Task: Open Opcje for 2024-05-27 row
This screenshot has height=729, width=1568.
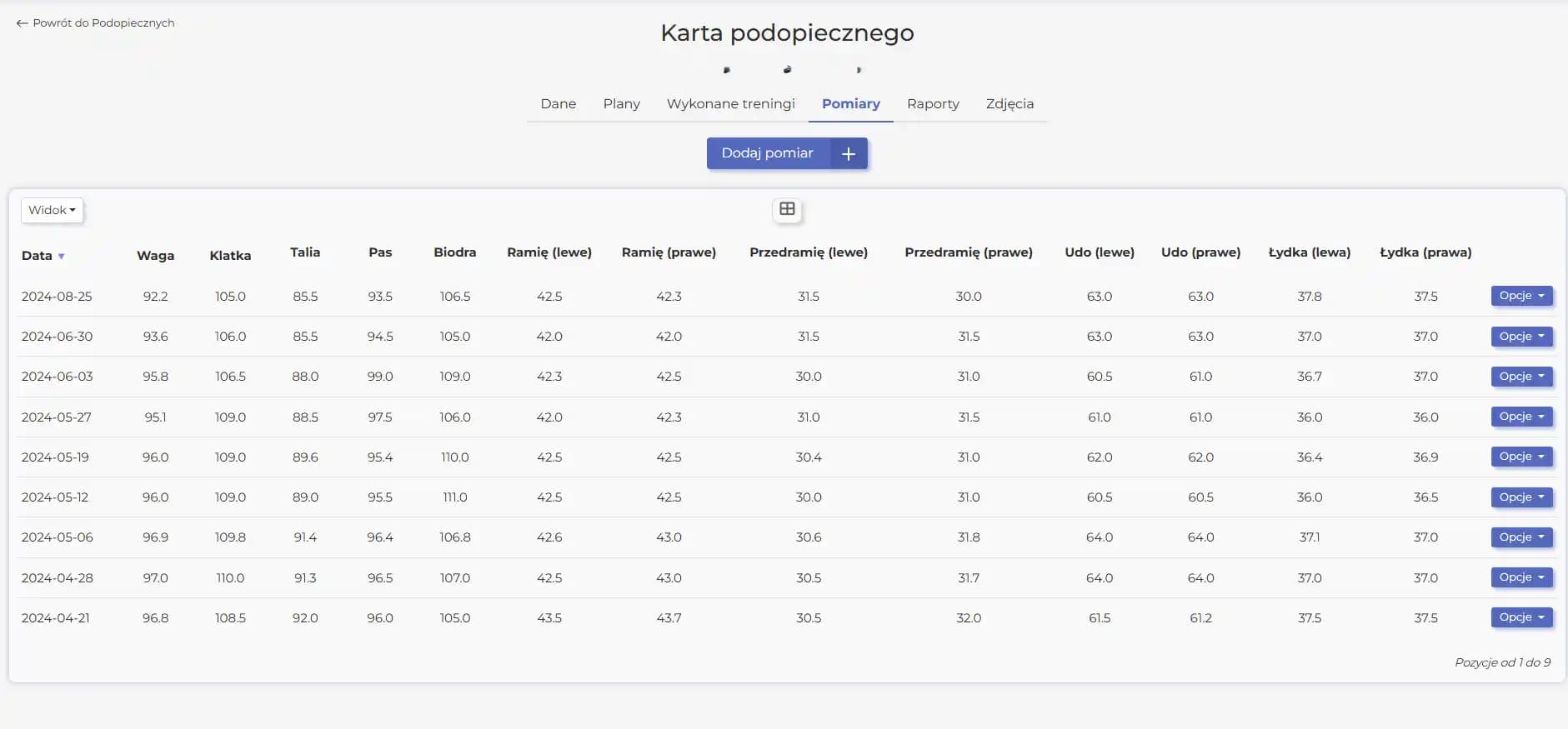Action: pos(1521,417)
